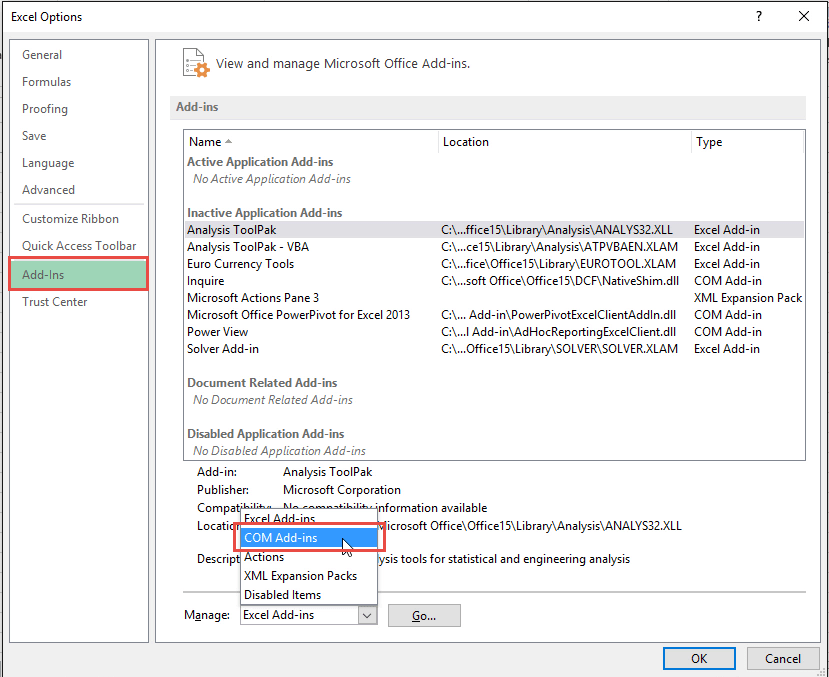This screenshot has height=677, width=829.
Task: Select Analysis ToolPak row
Action: pos(494,230)
